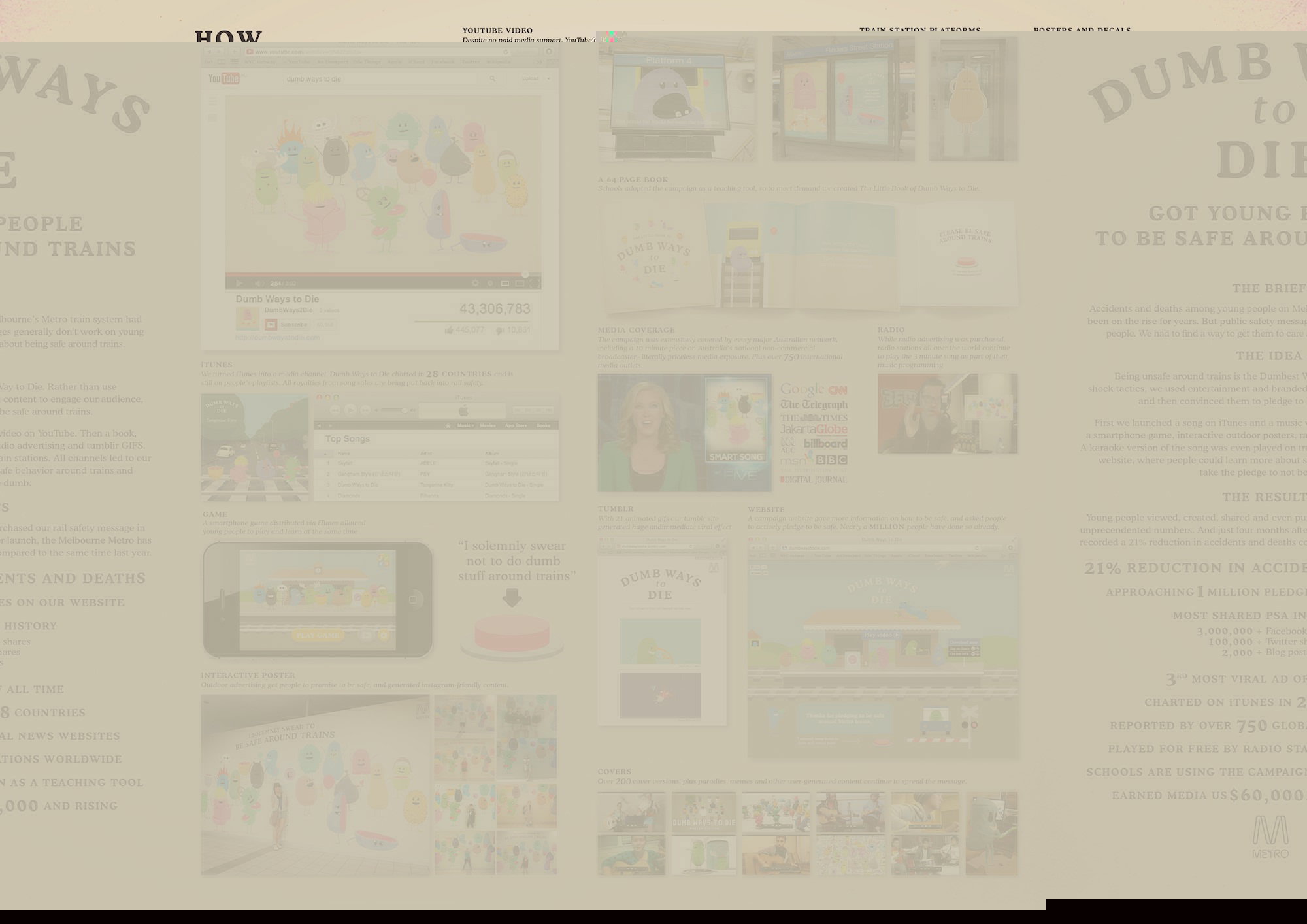The width and height of the screenshot is (1307, 924).
Task: Click the Upload button on YouTube
Action: point(530,78)
